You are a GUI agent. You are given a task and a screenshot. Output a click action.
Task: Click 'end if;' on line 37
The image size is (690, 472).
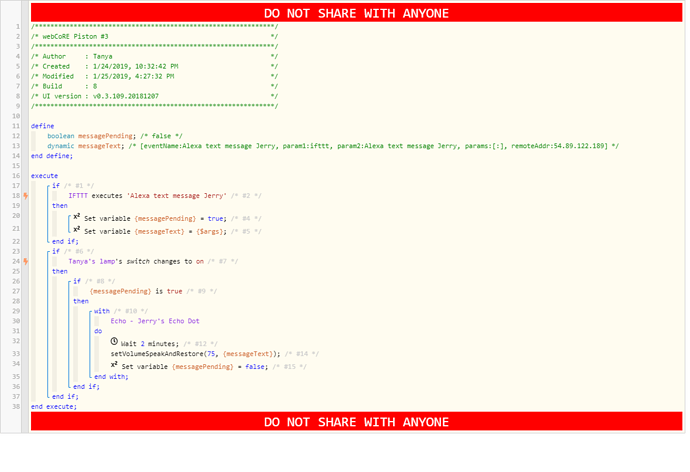point(65,396)
